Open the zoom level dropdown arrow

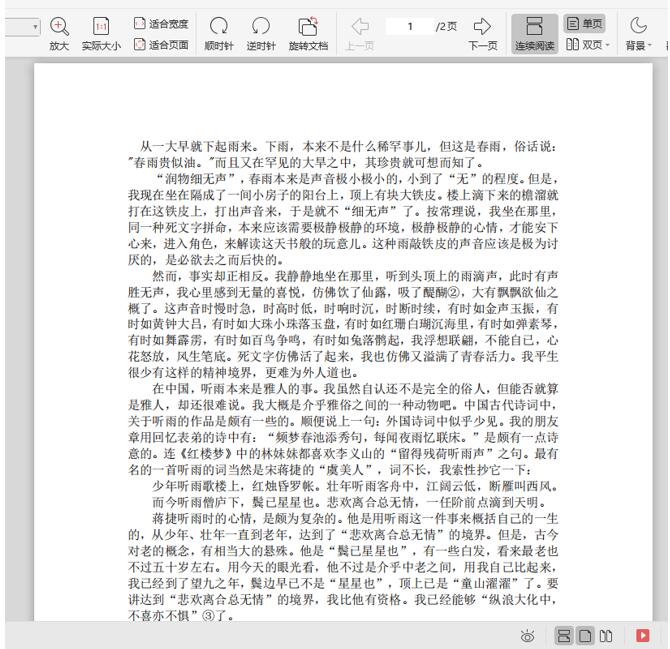[35, 27]
